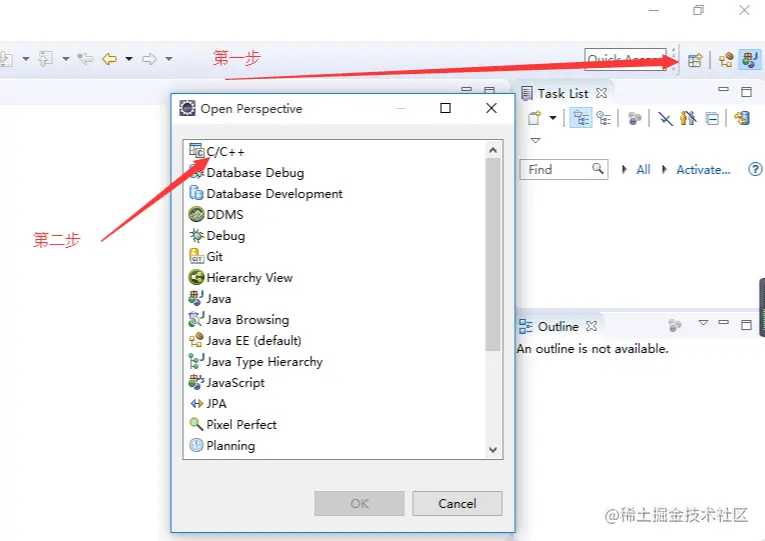Maximize the Task List view

pyautogui.click(x=746, y=92)
